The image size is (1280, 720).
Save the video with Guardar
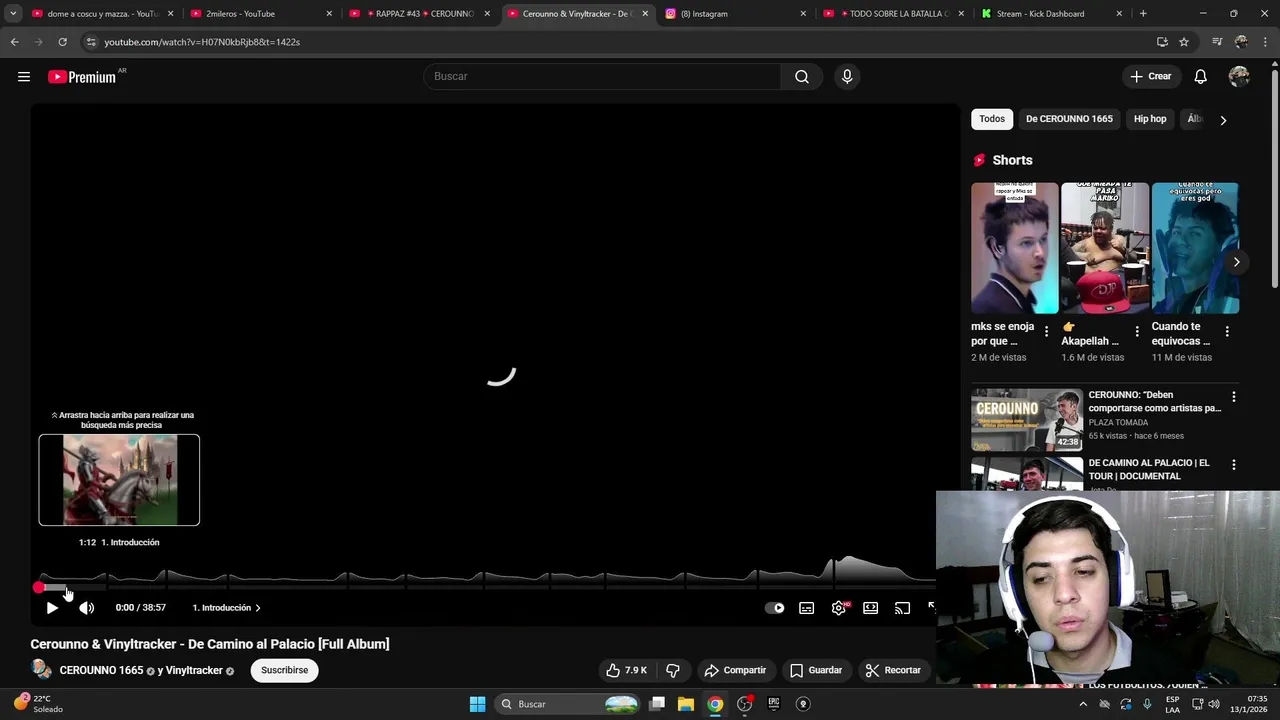pos(816,670)
